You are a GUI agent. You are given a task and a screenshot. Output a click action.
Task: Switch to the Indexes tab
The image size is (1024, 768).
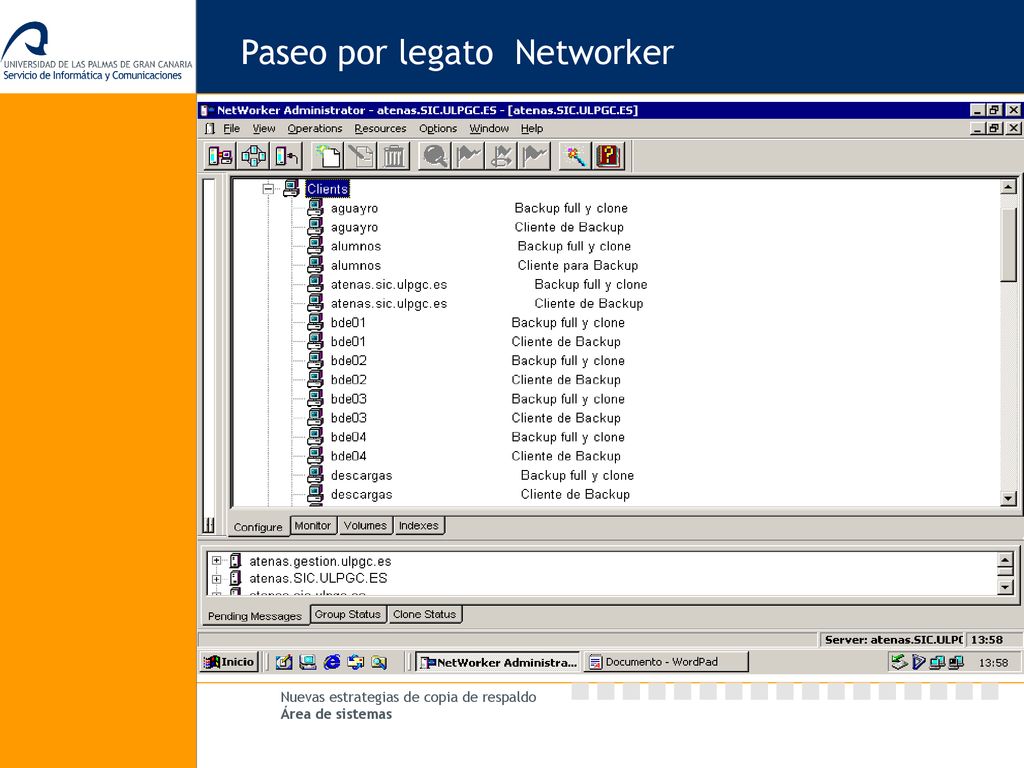tap(419, 526)
